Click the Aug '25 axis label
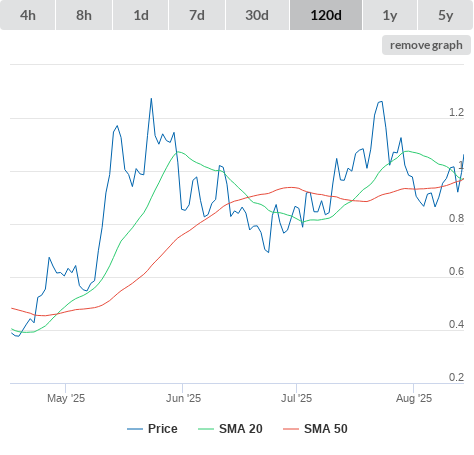This screenshot has height=455, width=474. pos(414,398)
